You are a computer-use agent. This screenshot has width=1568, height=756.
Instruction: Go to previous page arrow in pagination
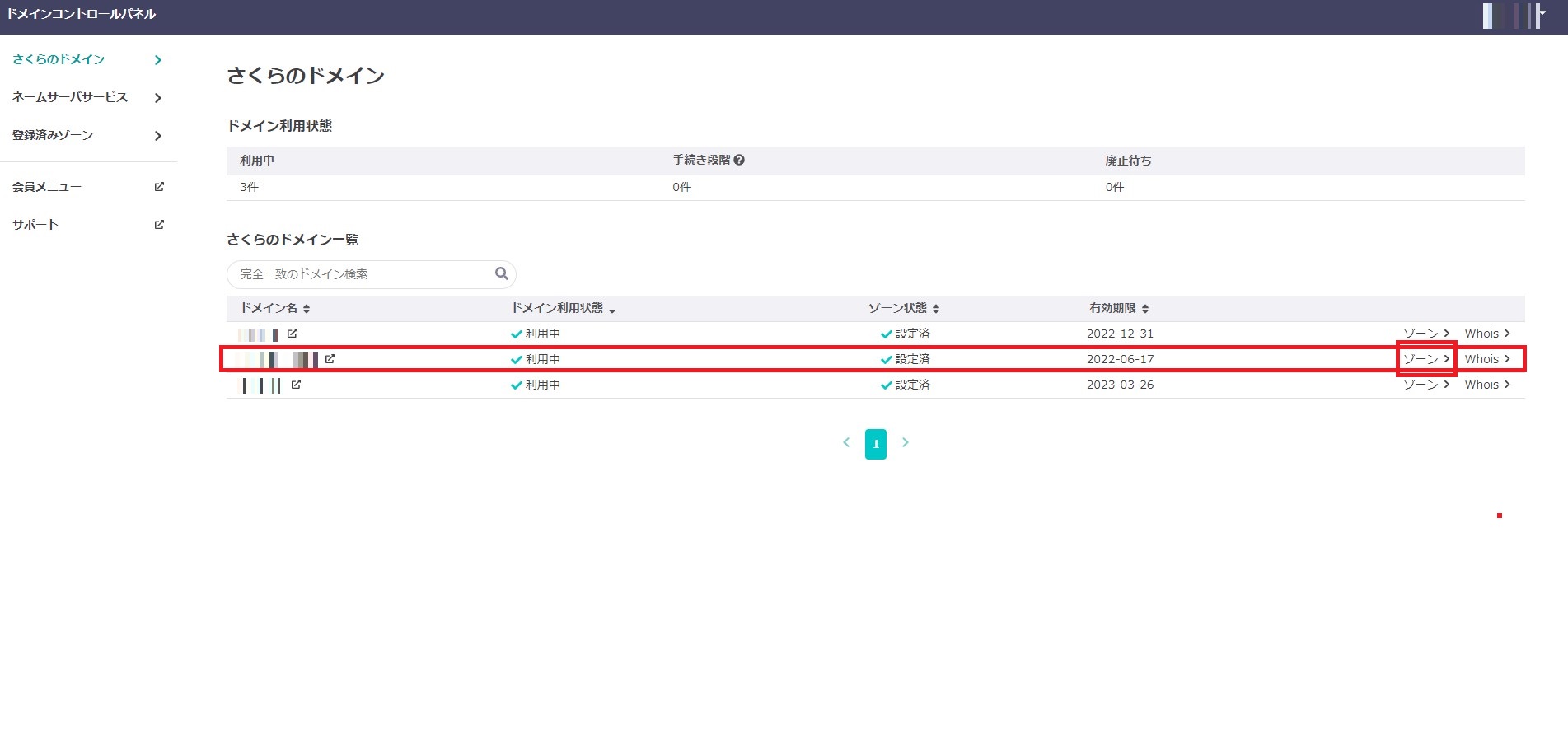846,443
